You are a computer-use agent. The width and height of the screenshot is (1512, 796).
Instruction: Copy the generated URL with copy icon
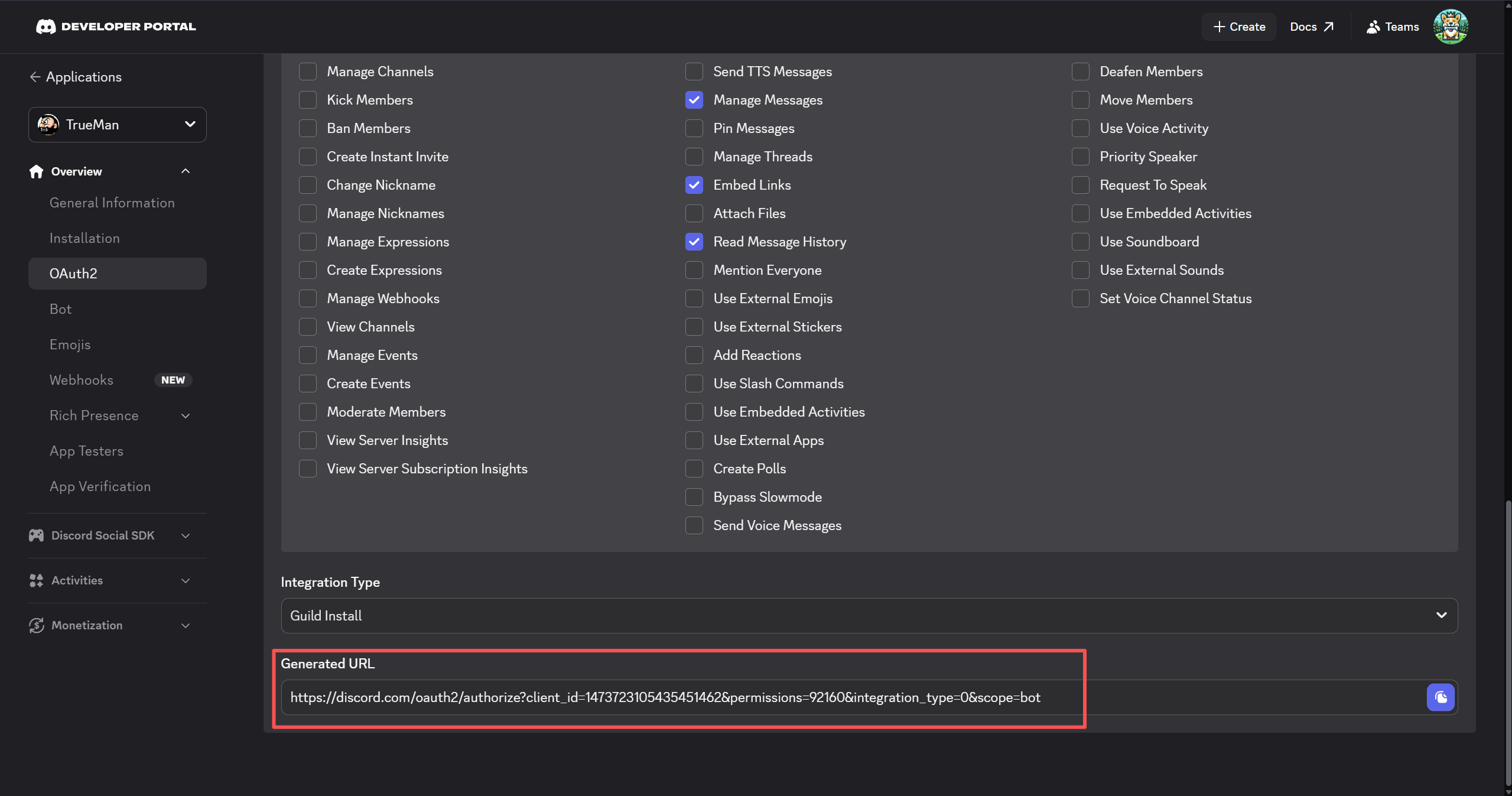[1440, 697]
